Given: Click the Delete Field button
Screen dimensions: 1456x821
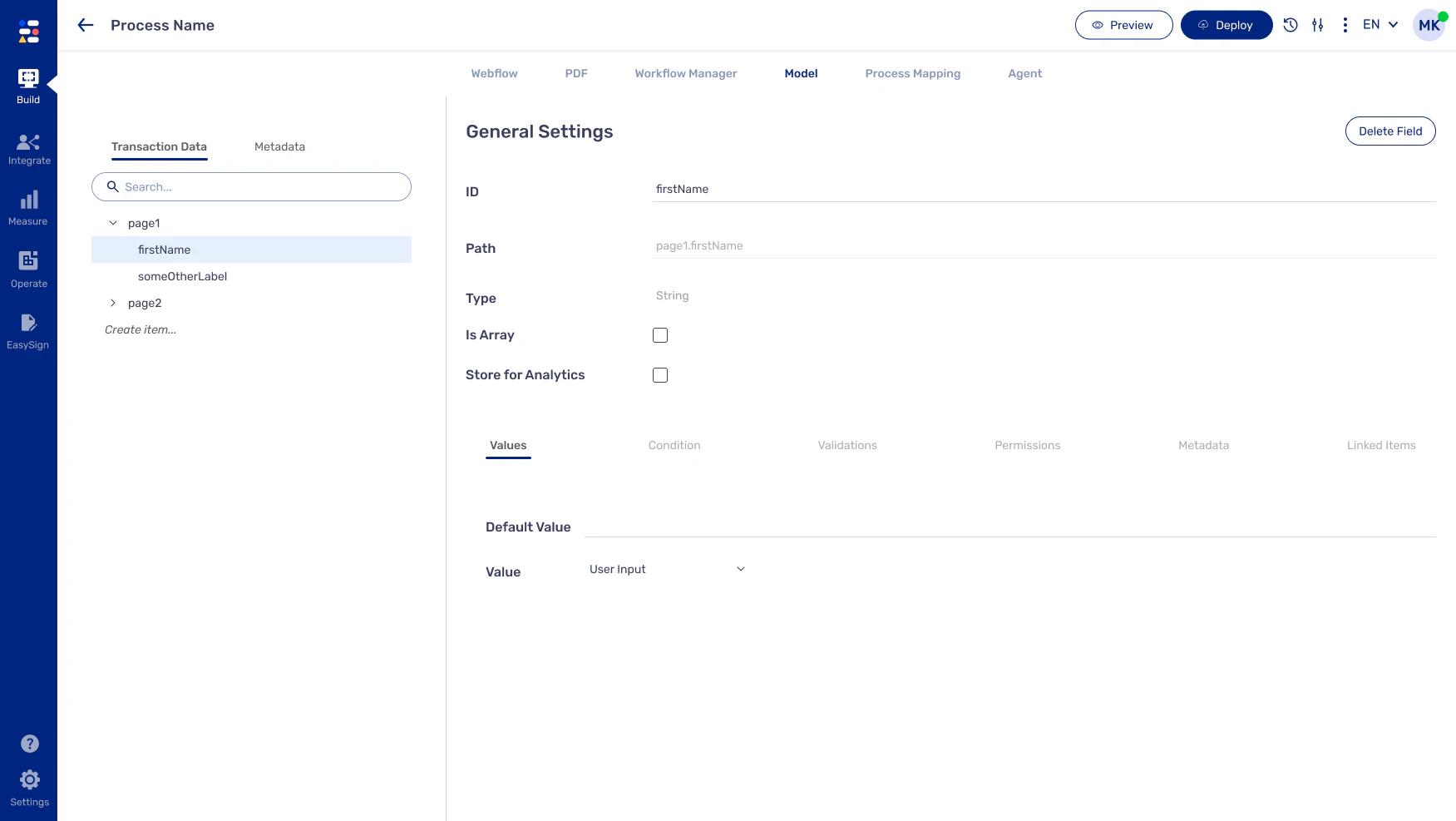Looking at the screenshot, I should pos(1390,131).
